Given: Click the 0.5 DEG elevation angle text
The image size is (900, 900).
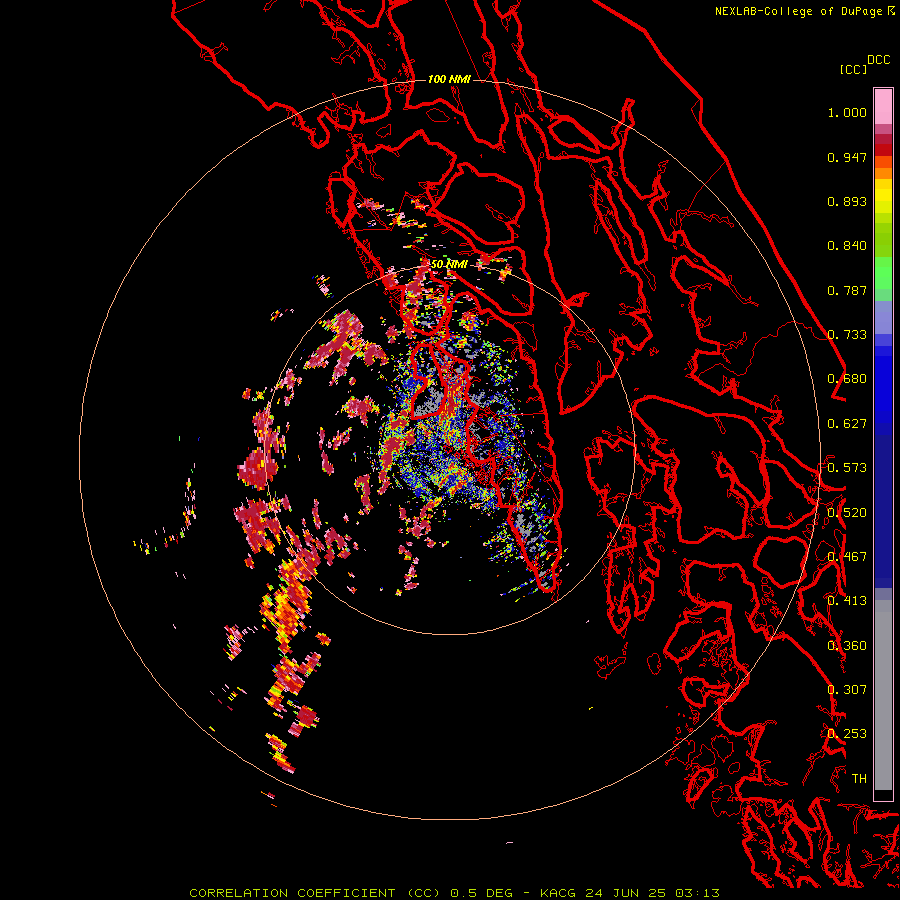Looking at the screenshot, I should (x=482, y=893).
